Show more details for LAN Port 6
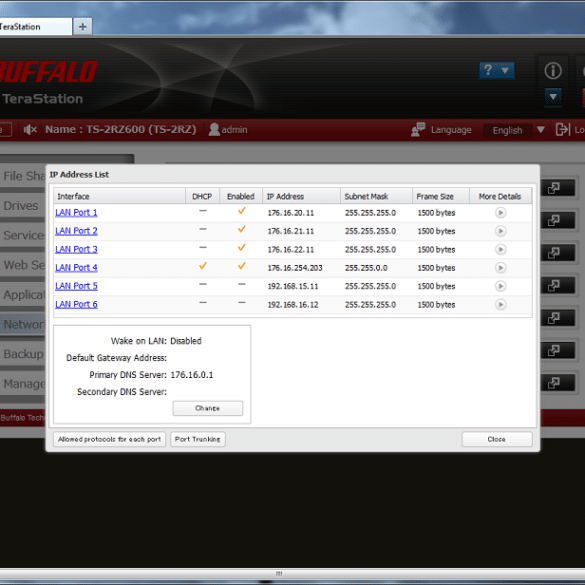The width and height of the screenshot is (585, 585). click(x=500, y=304)
